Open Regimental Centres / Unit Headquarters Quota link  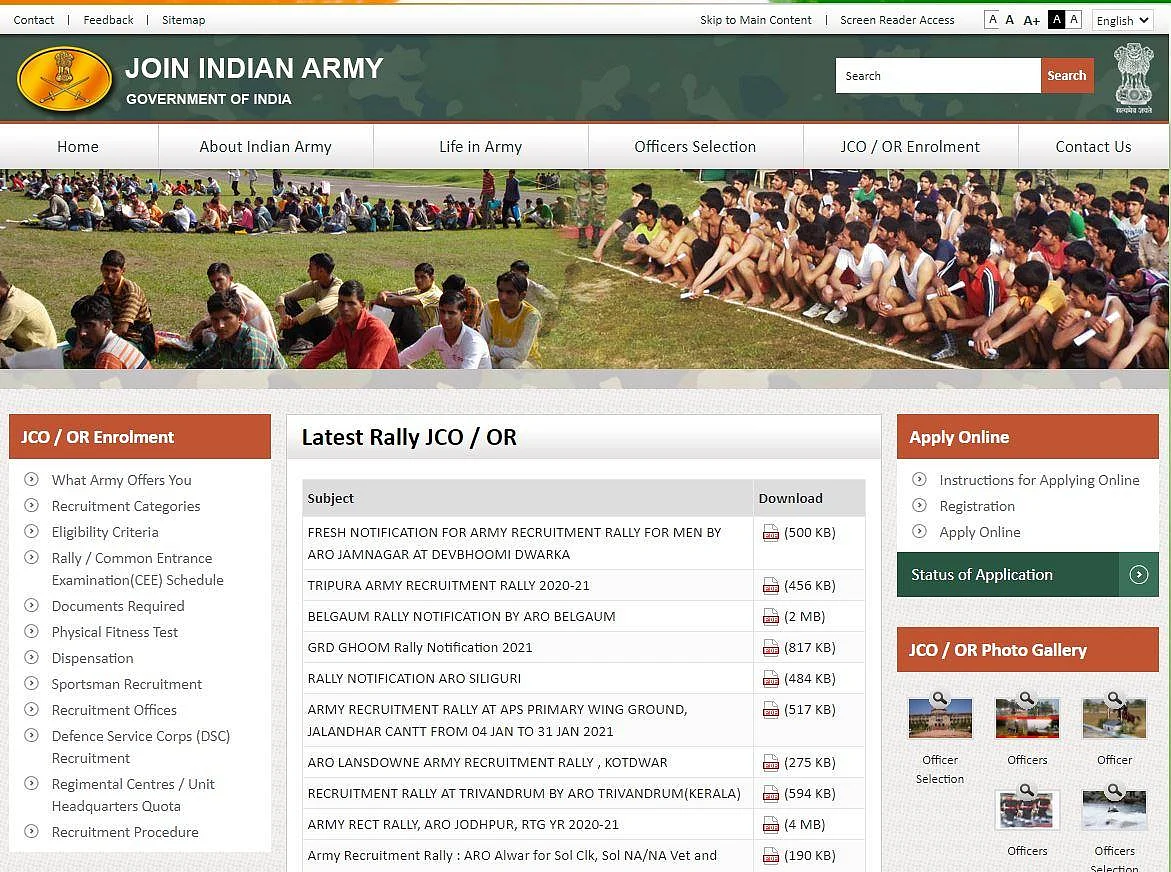click(133, 795)
